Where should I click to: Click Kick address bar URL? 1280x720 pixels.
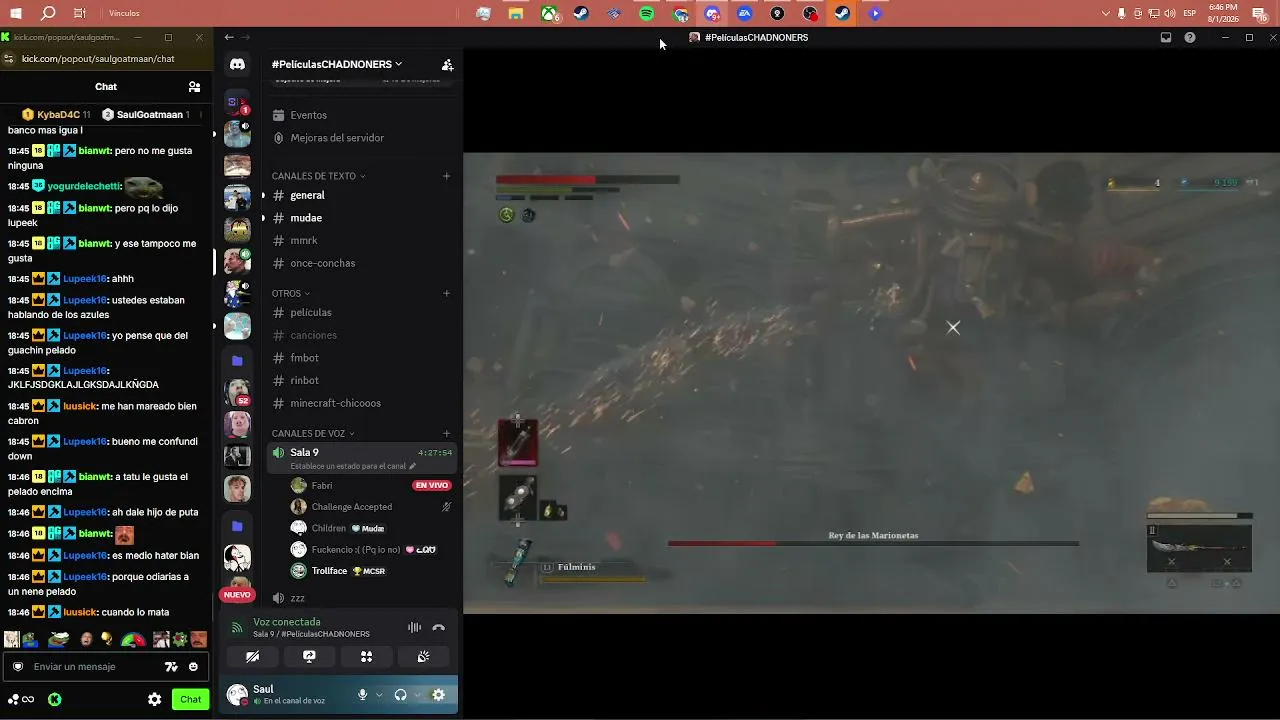[98, 59]
